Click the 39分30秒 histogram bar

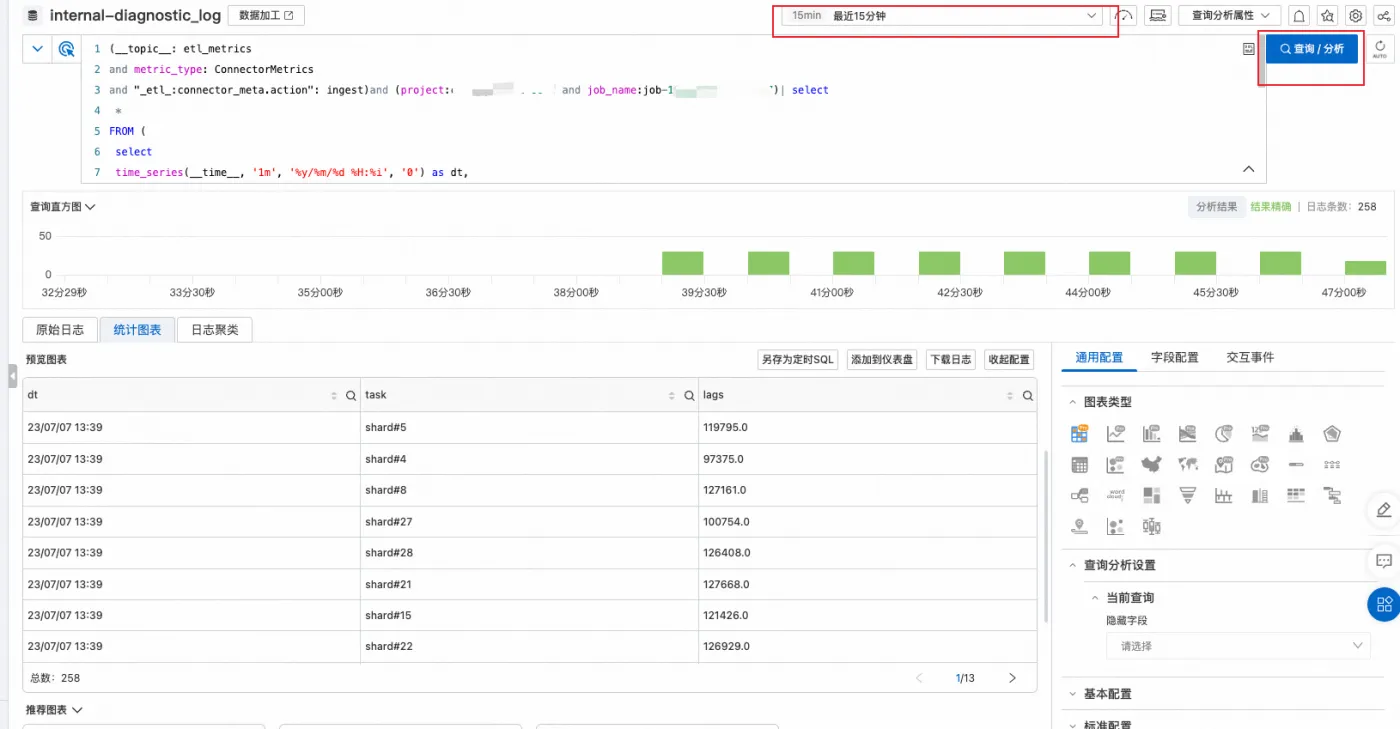(682, 263)
